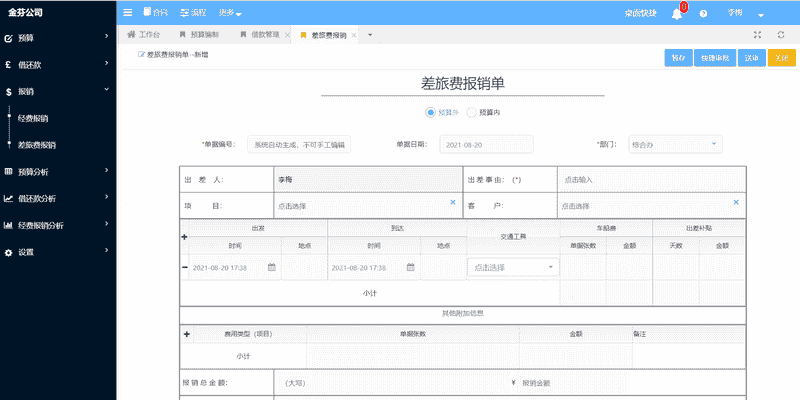Refresh the page with reload icon
This screenshot has height=400, width=800.
pos(781,35)
